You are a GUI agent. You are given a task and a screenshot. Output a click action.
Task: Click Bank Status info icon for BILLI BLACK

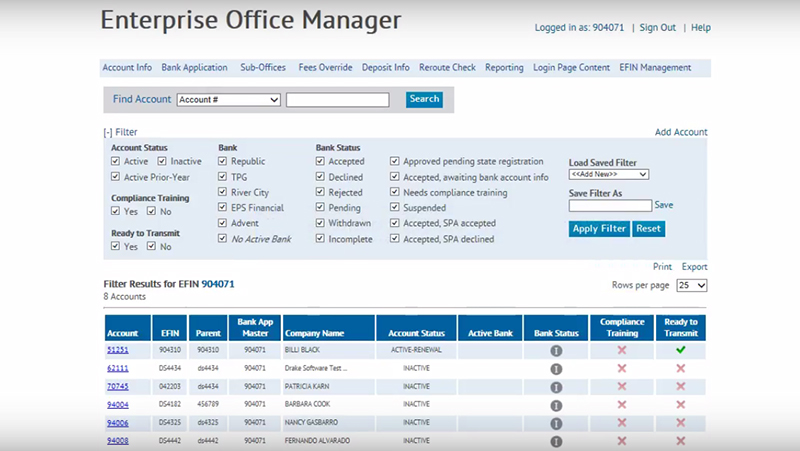556,351
